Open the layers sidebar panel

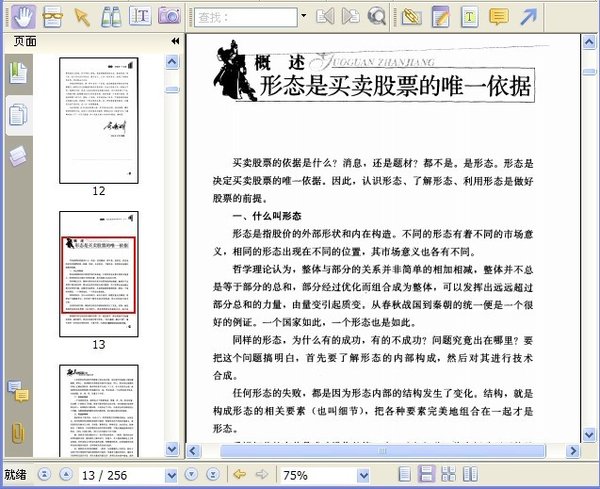coord(18,156)
